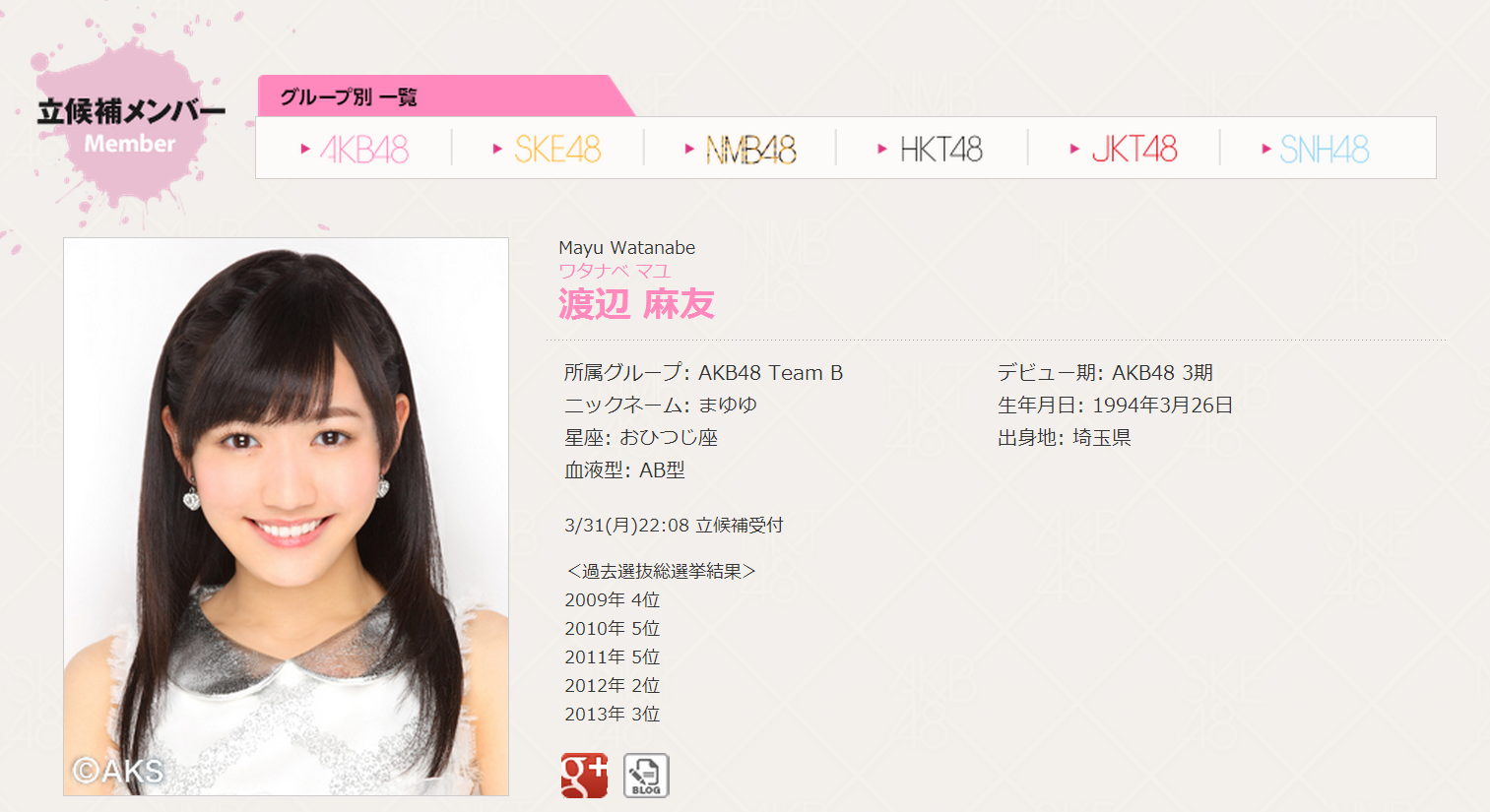
Task: Click the arrow marker before HKT48
Action: 882,149
